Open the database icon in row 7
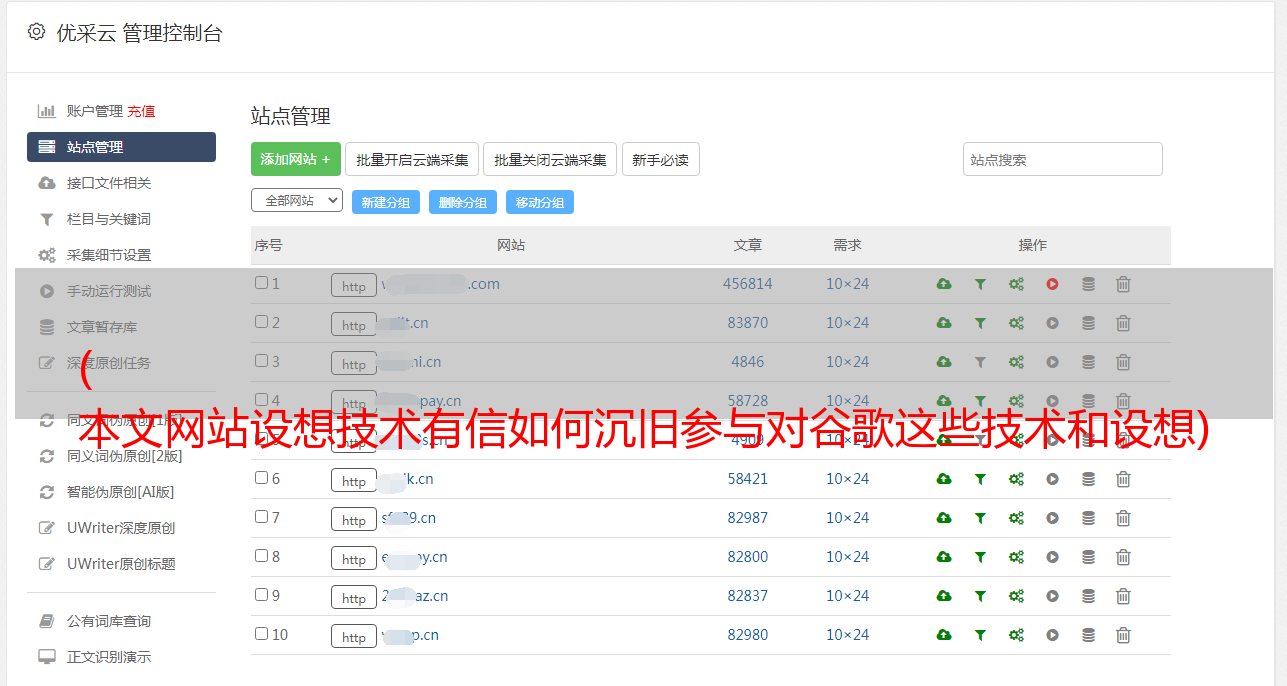This screenshot has width=1287, height=686. tap(1088, 518)
